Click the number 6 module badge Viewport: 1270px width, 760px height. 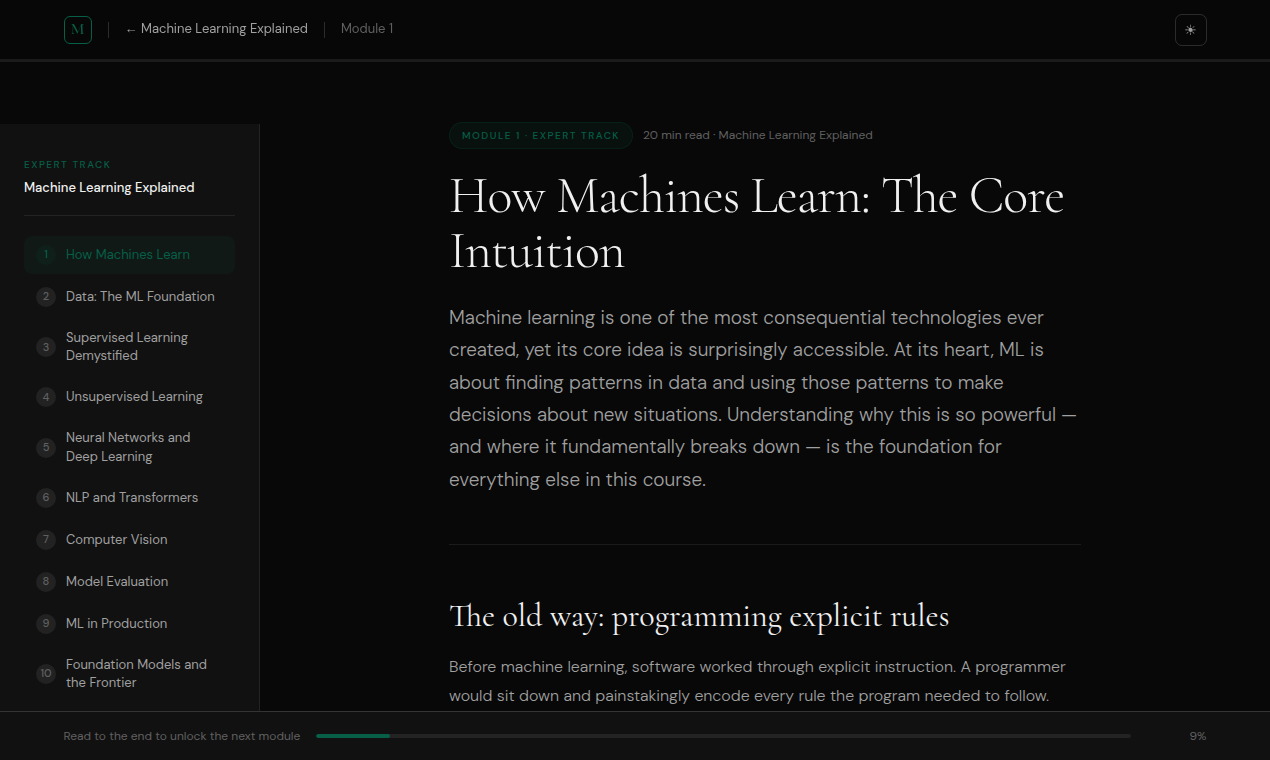click(45, 497)
